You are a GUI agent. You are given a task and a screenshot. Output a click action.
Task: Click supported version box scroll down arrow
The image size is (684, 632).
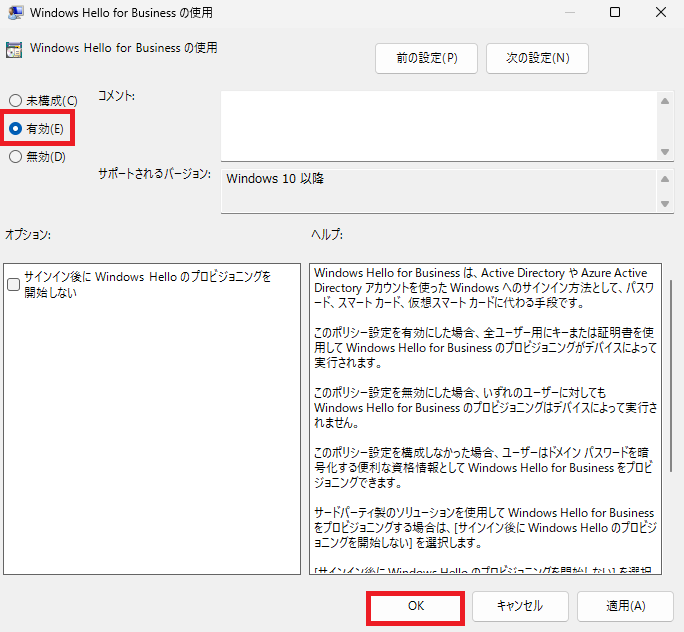click(x=665, y=204)
